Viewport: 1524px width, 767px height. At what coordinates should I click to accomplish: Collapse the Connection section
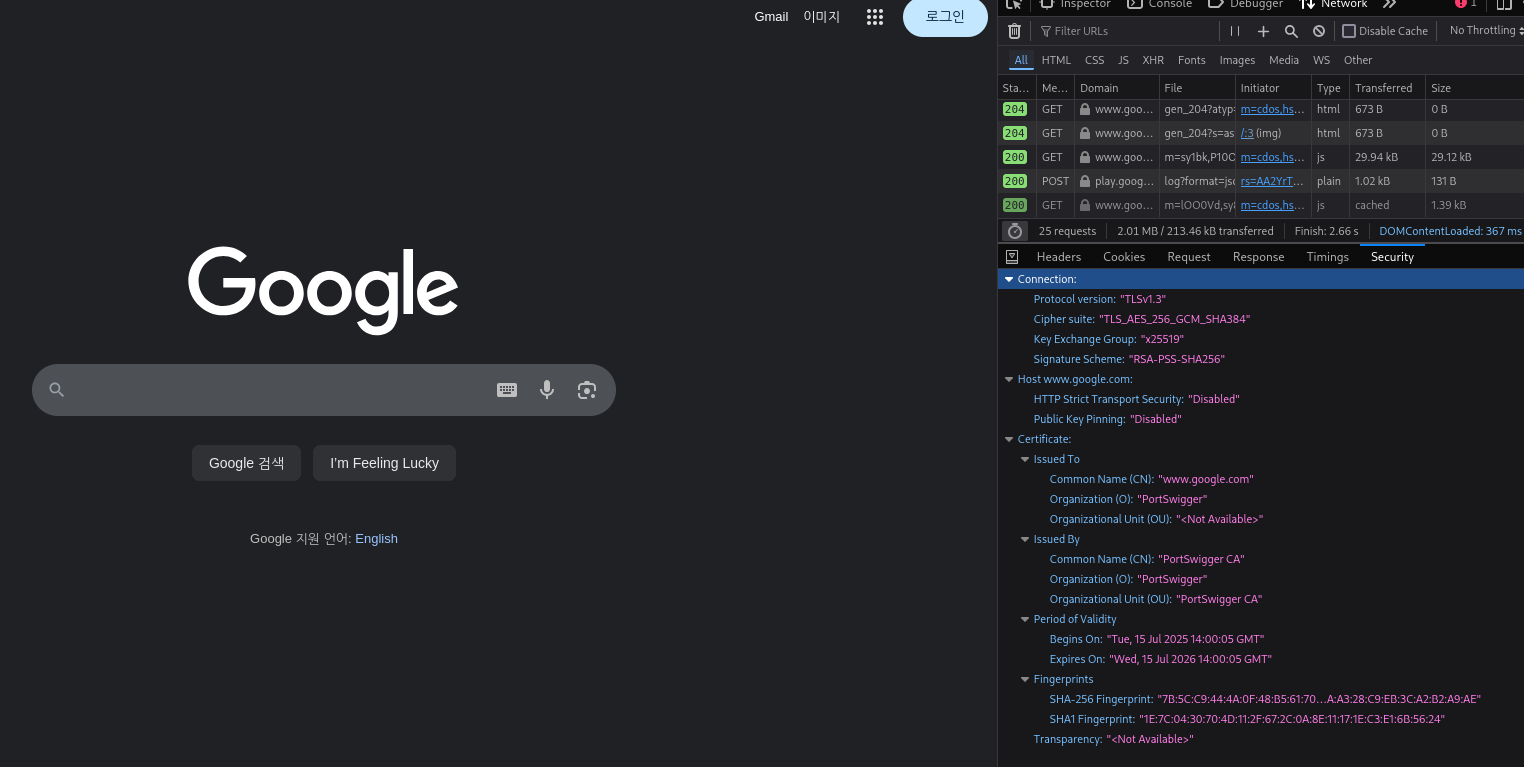(1009, 279)
